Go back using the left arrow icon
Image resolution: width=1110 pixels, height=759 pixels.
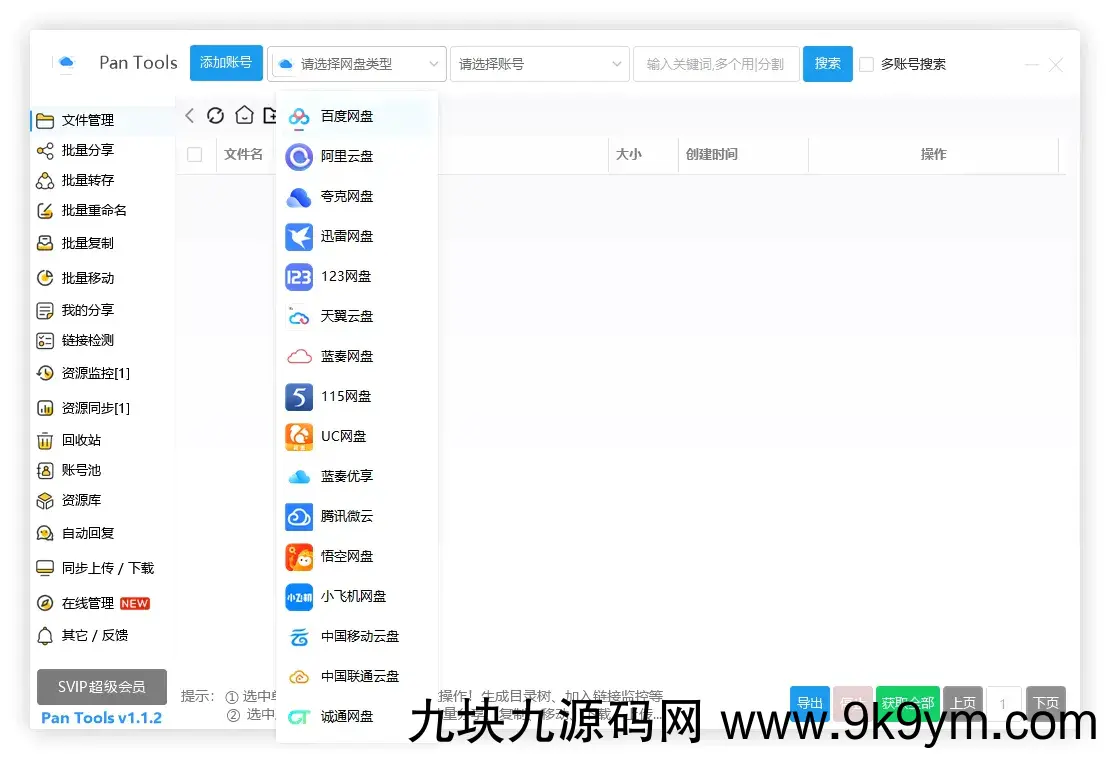pos(190,116)
